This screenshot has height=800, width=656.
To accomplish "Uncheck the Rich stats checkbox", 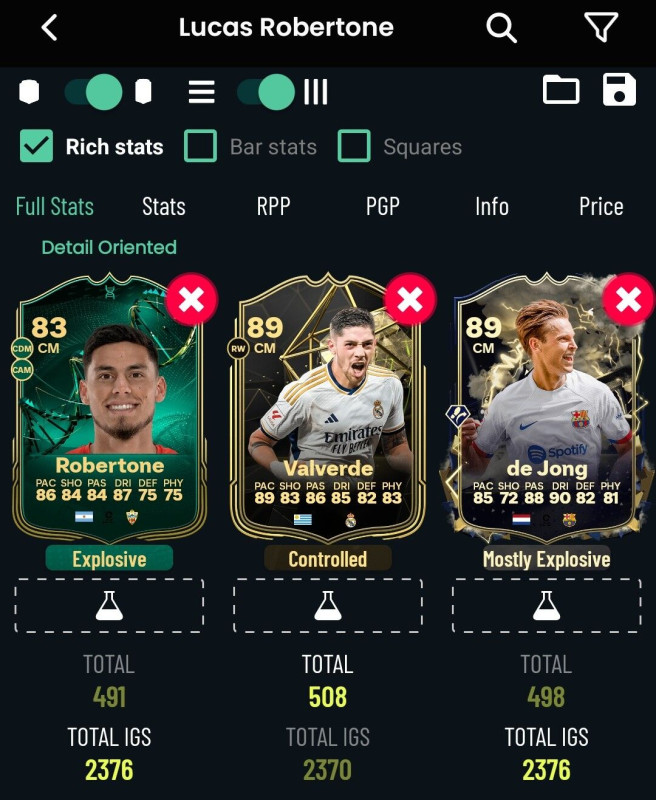I will point(36,146).
